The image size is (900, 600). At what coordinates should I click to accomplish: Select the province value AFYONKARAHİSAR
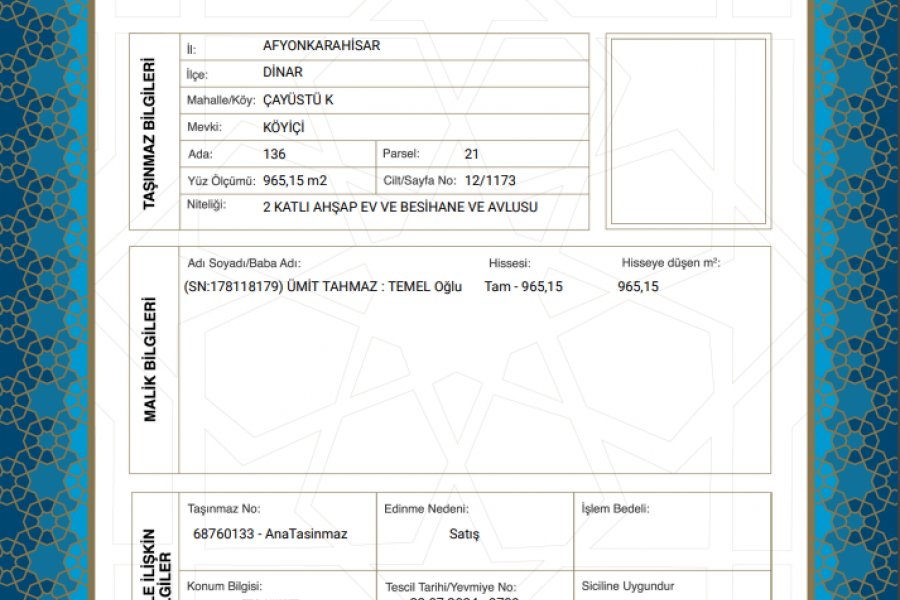point(321,45)
